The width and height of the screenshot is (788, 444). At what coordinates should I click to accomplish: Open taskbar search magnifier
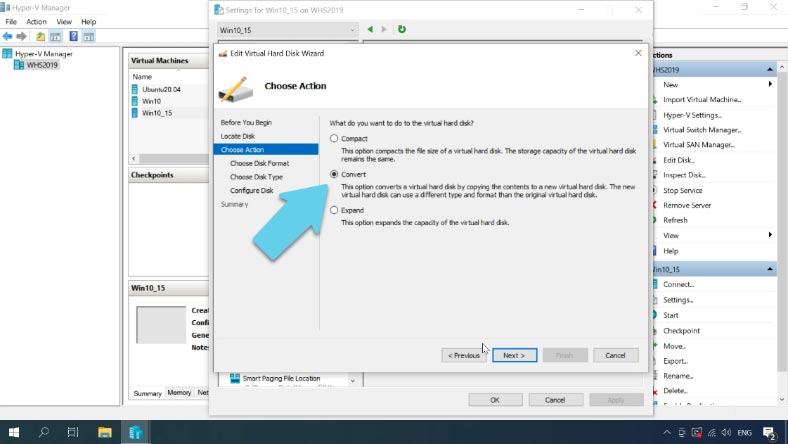44,432
